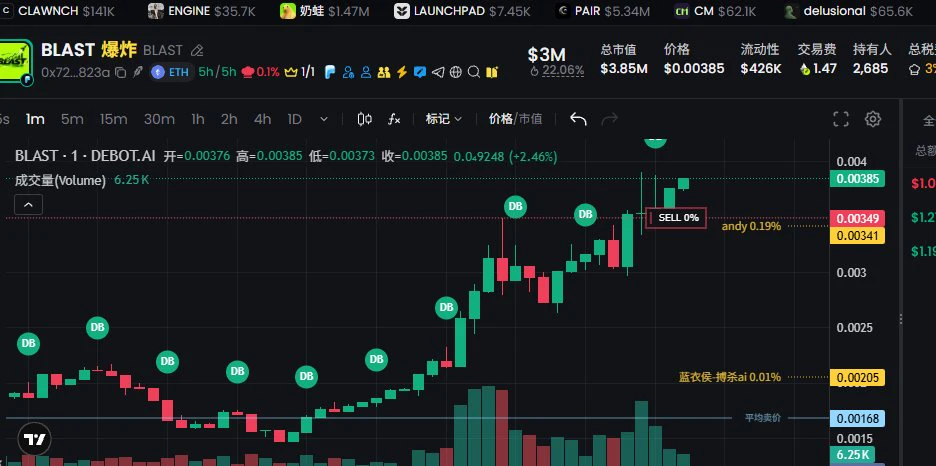Click the yellow 0.00341 price axis tag

click(857, 236)
